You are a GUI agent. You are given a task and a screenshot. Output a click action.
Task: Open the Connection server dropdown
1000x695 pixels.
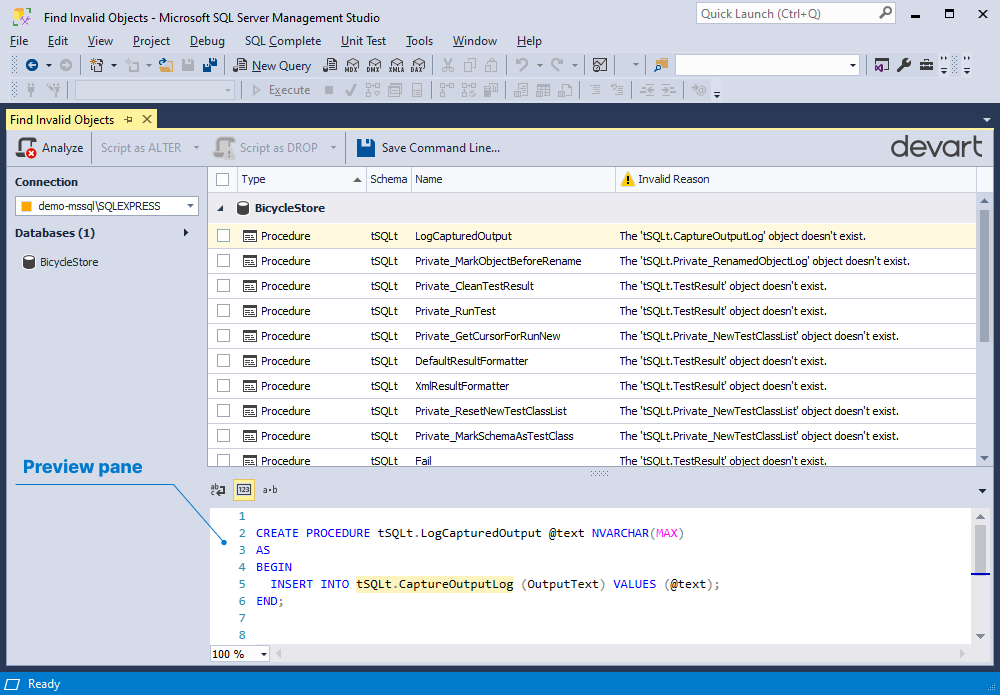190,206
